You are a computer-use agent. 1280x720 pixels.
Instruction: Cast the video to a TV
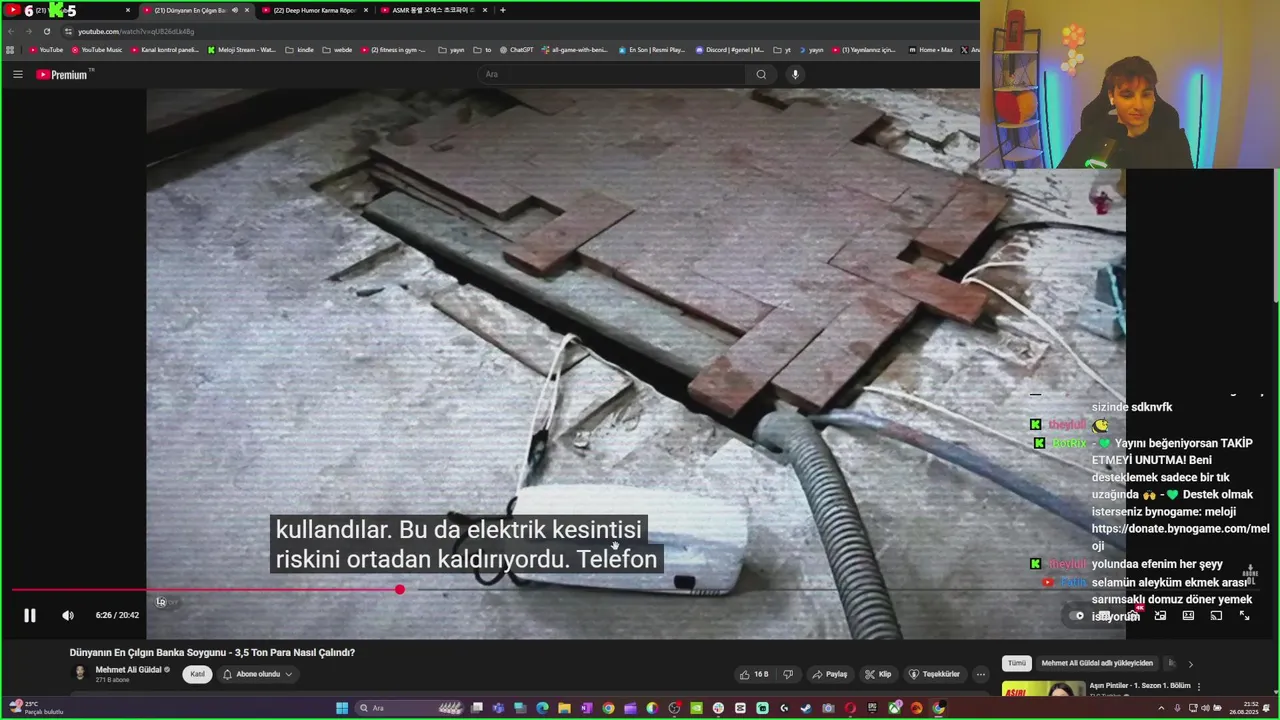pyautogui.click(x=1216, y=615)
